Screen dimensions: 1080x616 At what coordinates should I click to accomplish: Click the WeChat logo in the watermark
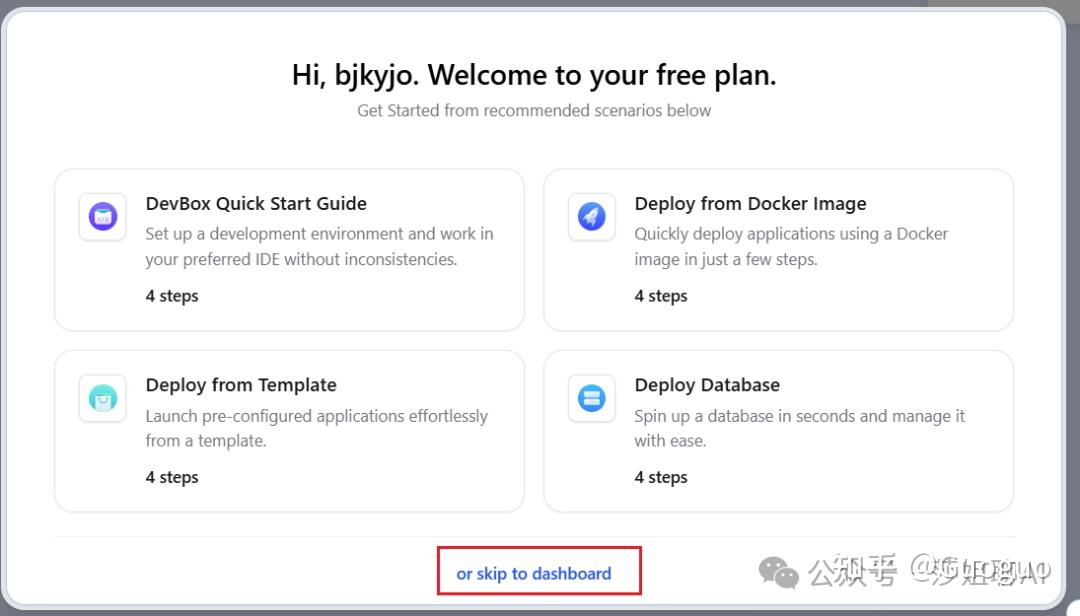pyautogui.click(x=779, y=572)
